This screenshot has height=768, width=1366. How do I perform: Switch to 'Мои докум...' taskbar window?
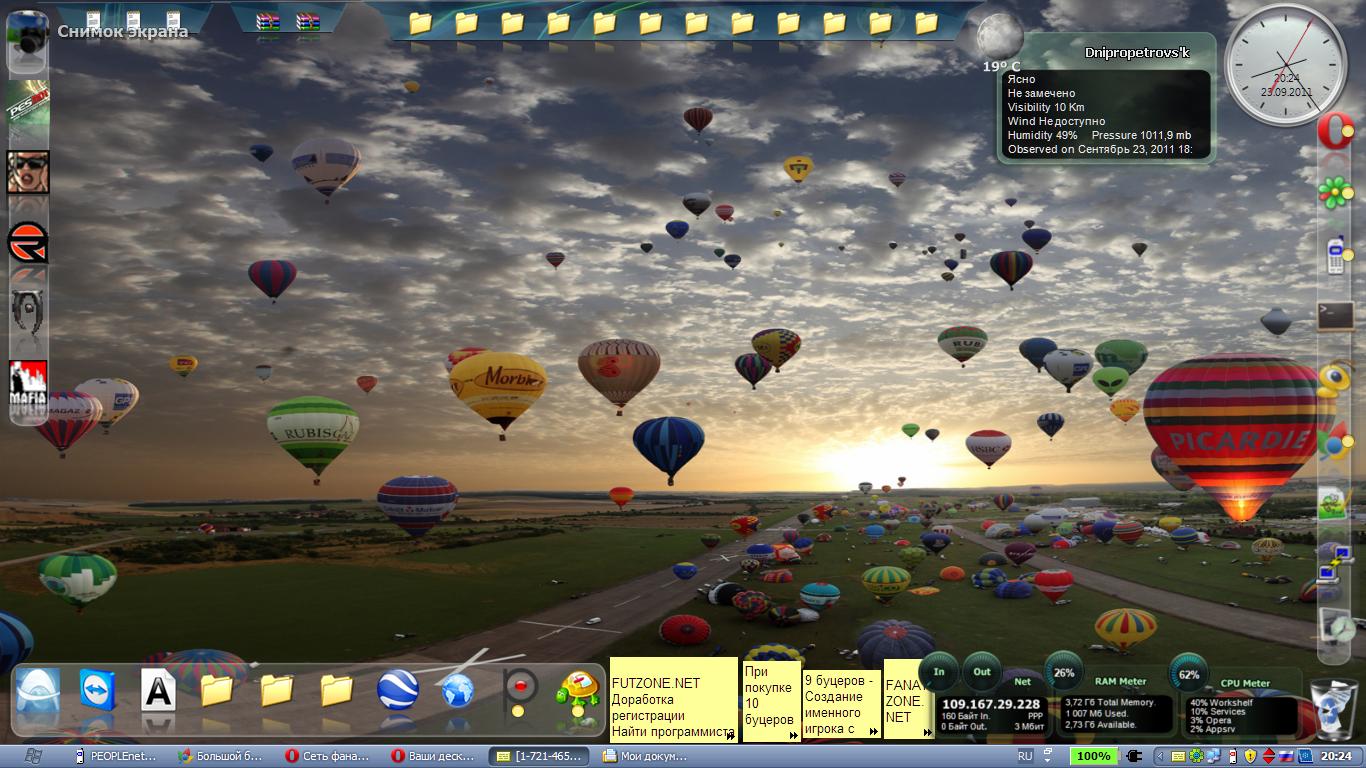point(646,756)
